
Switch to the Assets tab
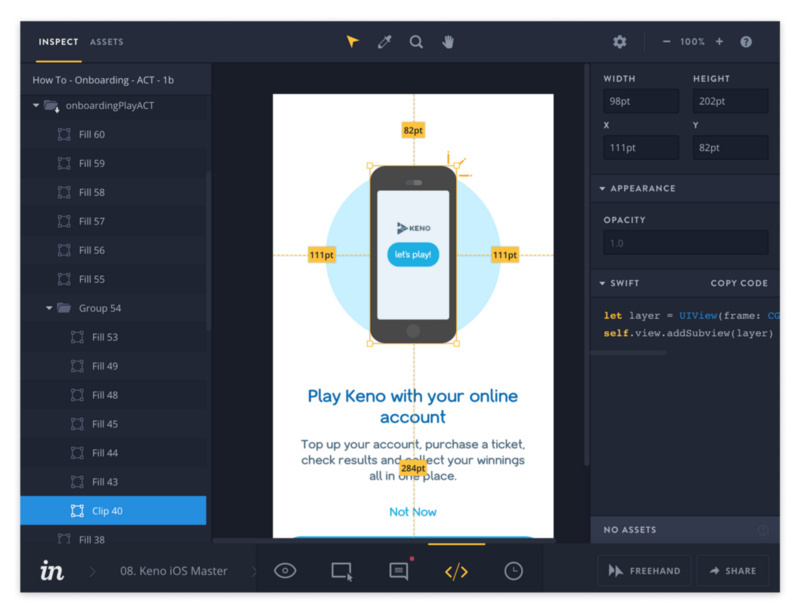(x=107, y=42)
